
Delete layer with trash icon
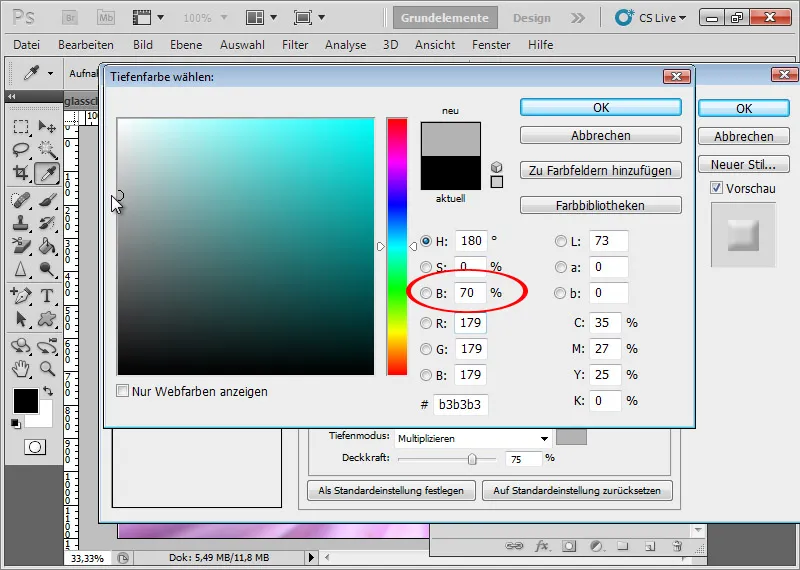coord(677,546)
